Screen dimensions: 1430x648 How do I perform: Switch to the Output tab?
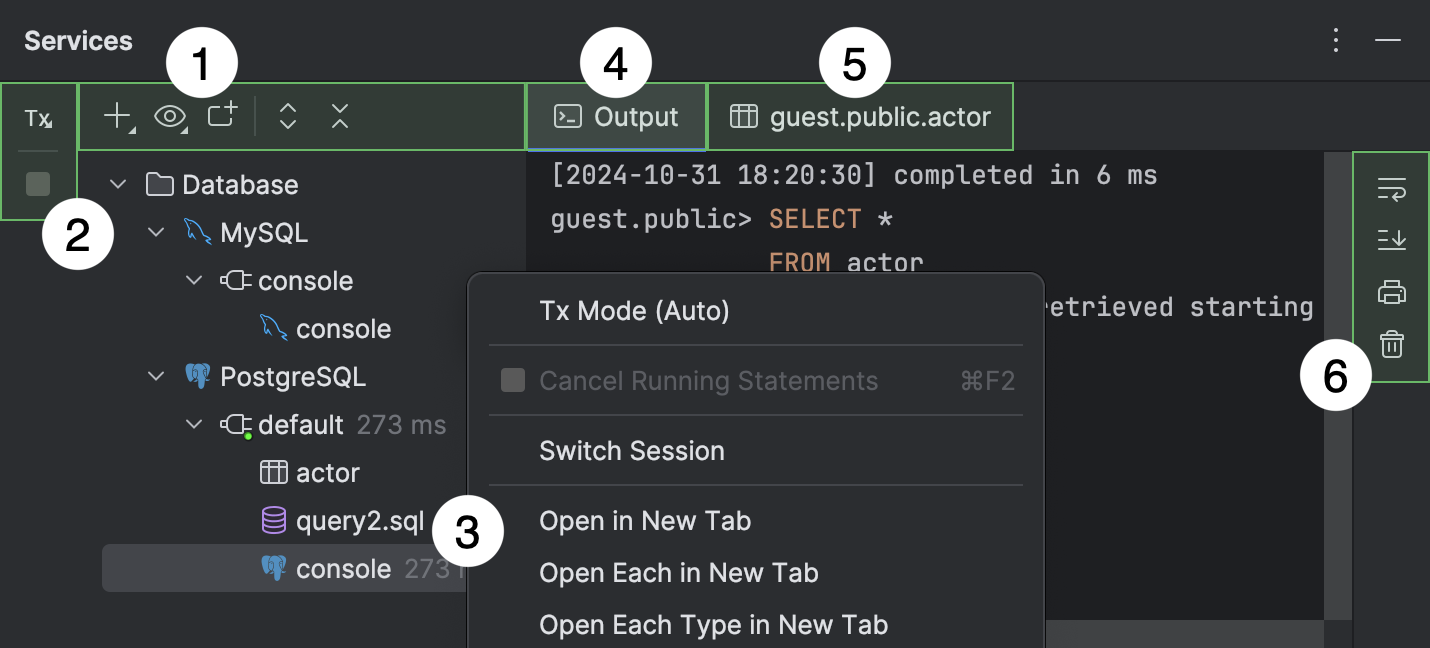616,117
